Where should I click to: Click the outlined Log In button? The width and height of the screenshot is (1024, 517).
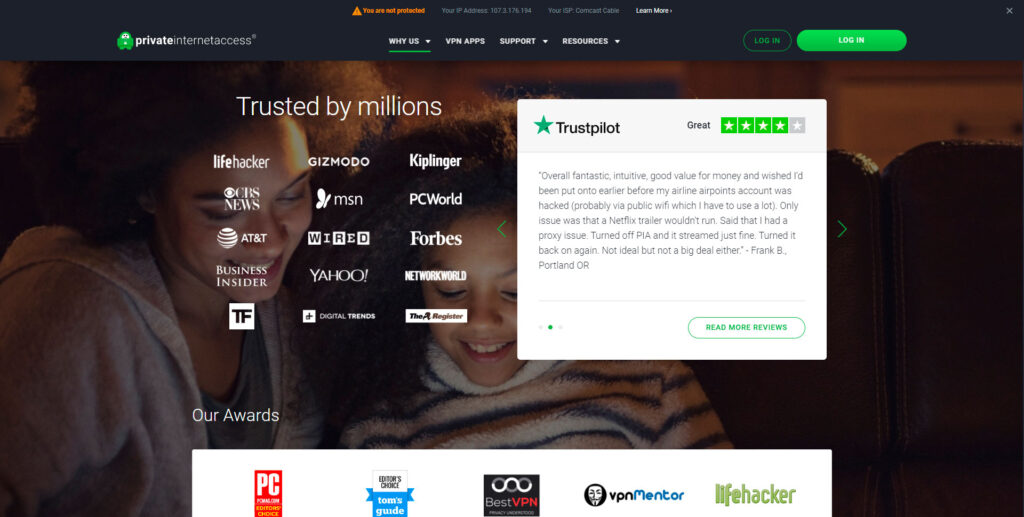pos(767,40)
